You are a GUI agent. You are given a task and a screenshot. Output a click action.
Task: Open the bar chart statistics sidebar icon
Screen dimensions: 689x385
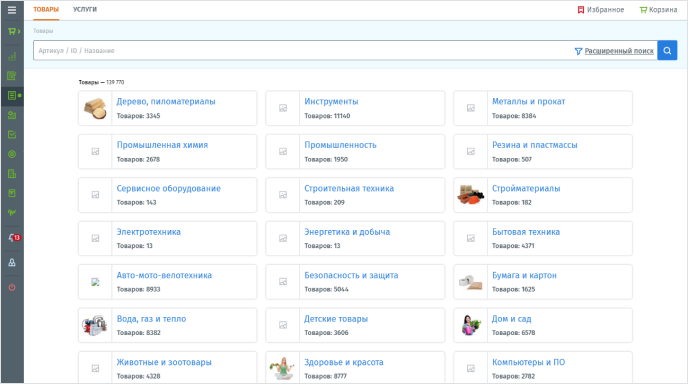click(12, 56)
